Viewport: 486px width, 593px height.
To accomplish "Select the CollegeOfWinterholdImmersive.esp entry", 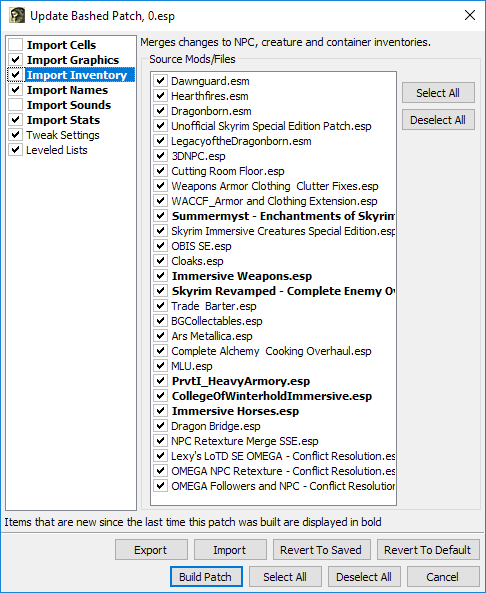I will [x=272, y=396].
